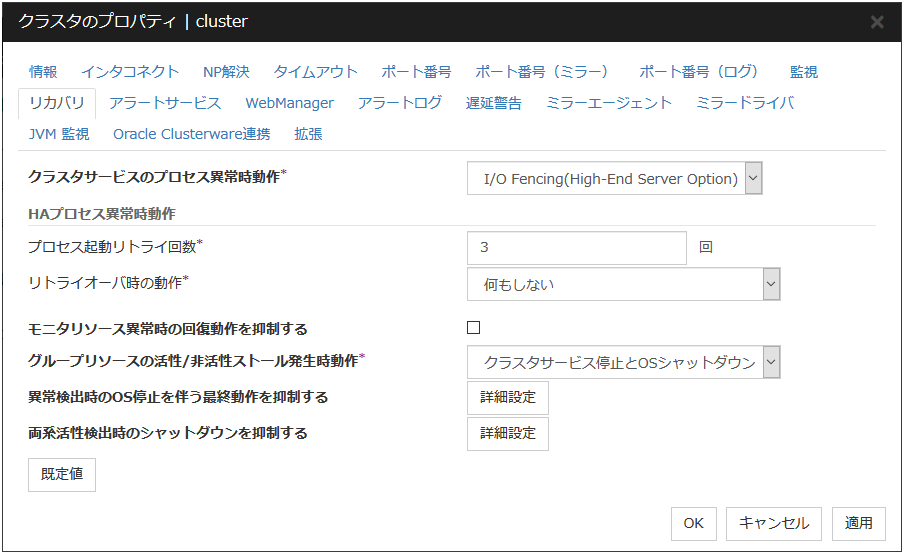Viewport: 904px width, 554px height.
Task: Open the JVM 監視 tab
Action: tap(59, 134)
